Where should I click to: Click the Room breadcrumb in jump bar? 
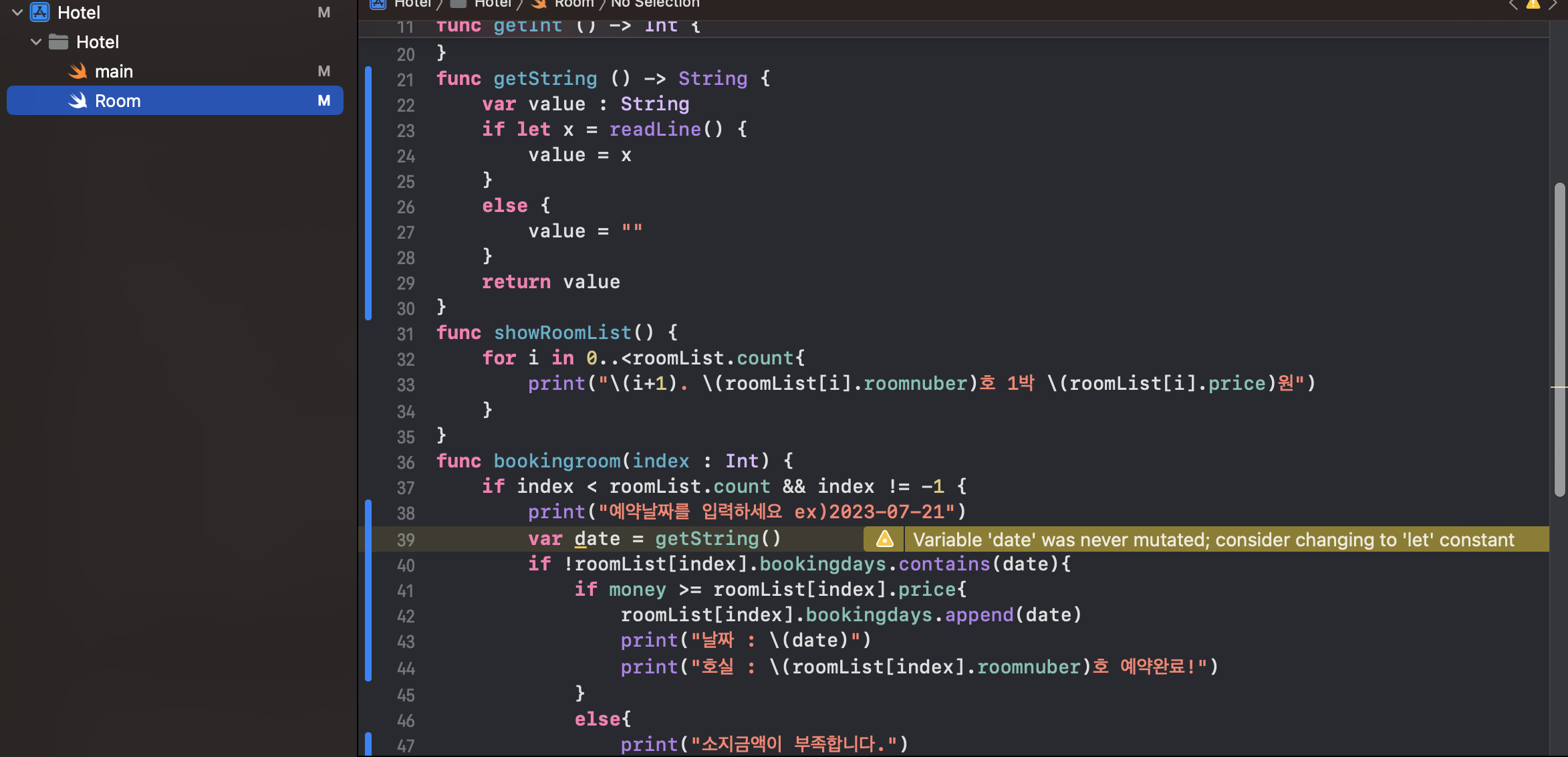tap(573, 4)
